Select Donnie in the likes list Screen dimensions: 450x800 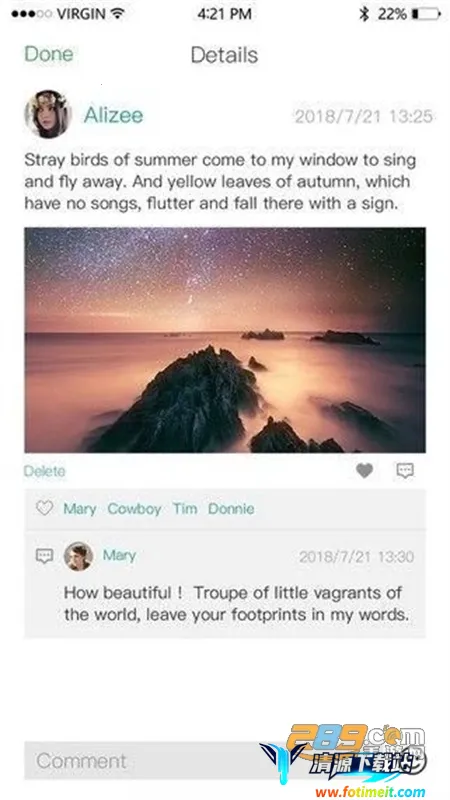(231, 509)
